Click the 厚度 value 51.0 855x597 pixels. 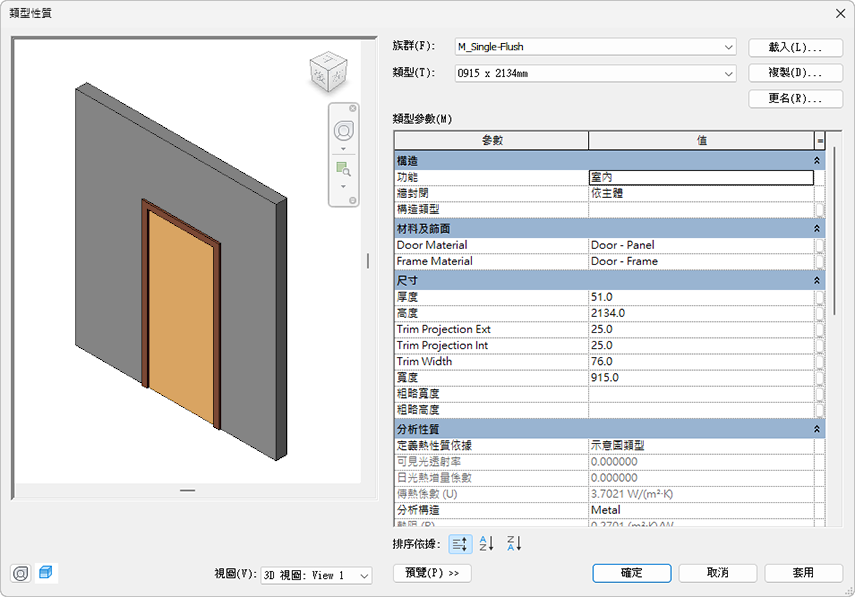pyautogui.click(x=701, y=297)
